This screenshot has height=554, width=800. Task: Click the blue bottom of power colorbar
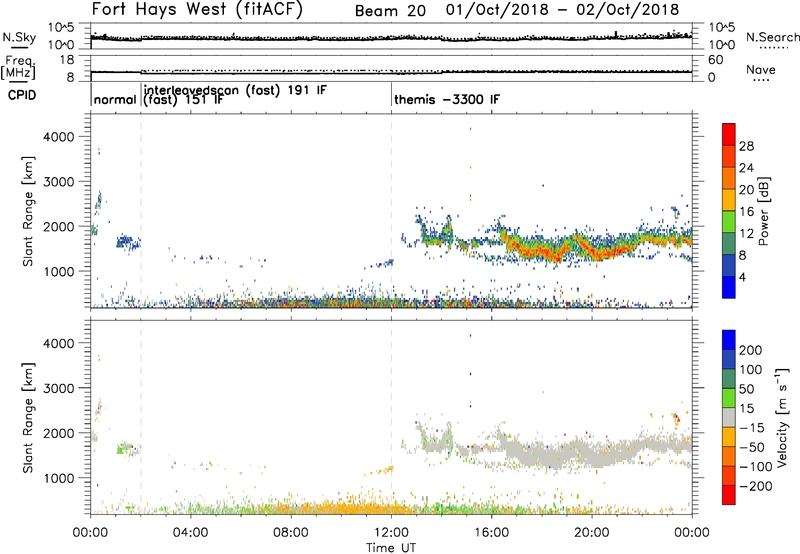tap(729, 288)
